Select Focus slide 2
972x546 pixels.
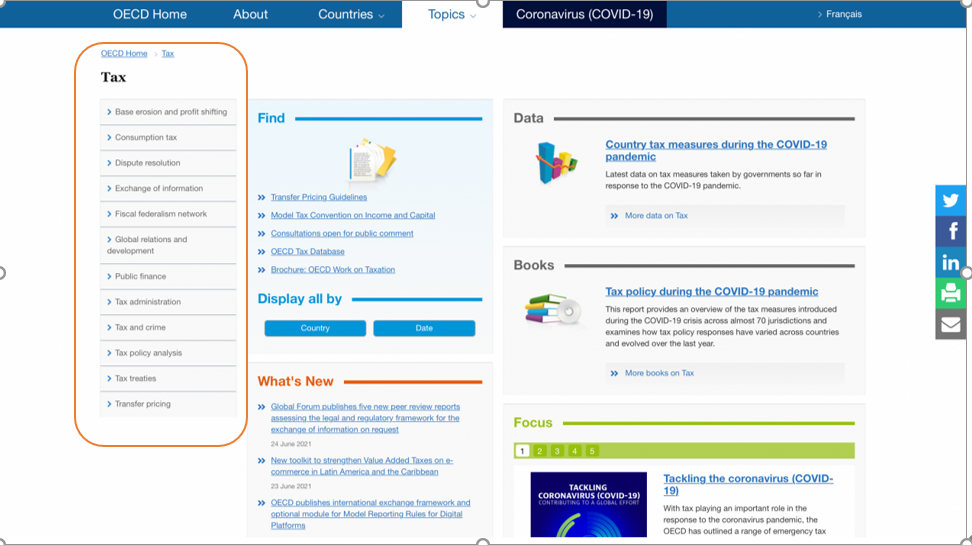[539, 451]
